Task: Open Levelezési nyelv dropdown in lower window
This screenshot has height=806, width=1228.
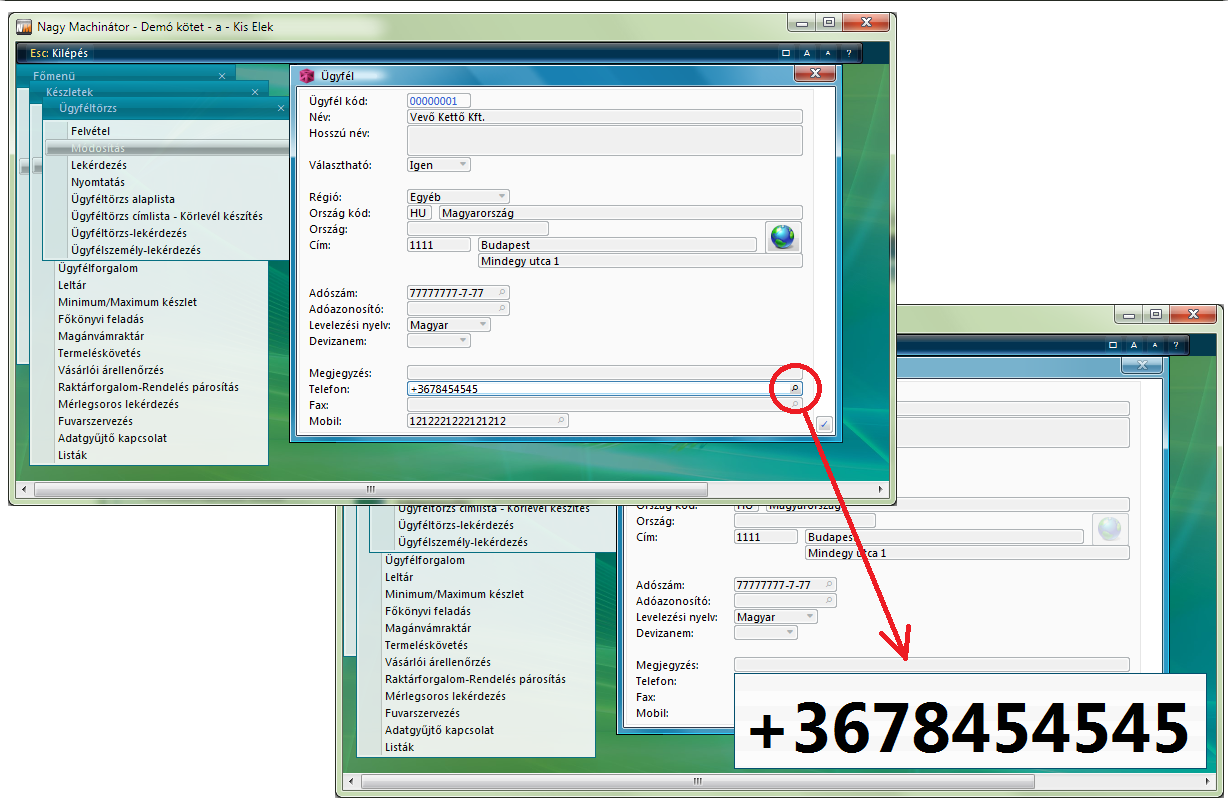Action: click(x=775, y=617)
